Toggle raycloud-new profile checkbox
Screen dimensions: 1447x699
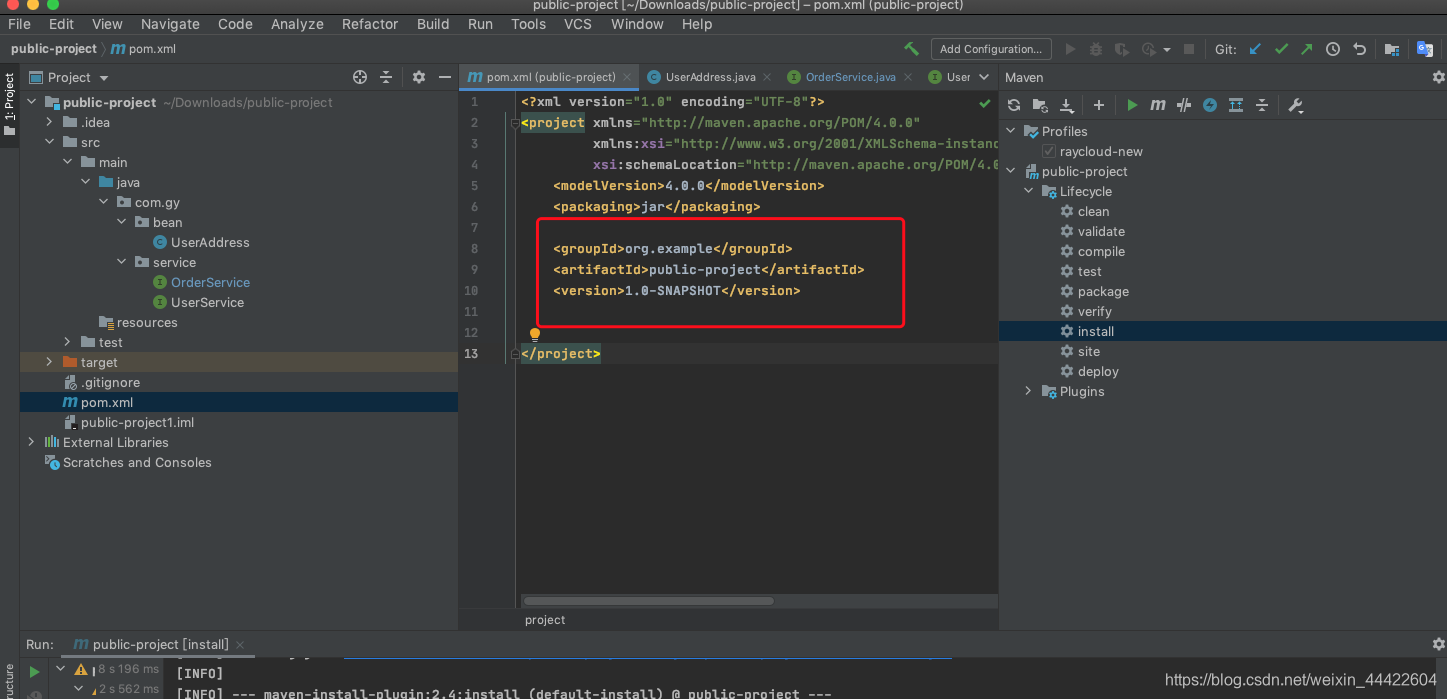(x=1048, y=151)
